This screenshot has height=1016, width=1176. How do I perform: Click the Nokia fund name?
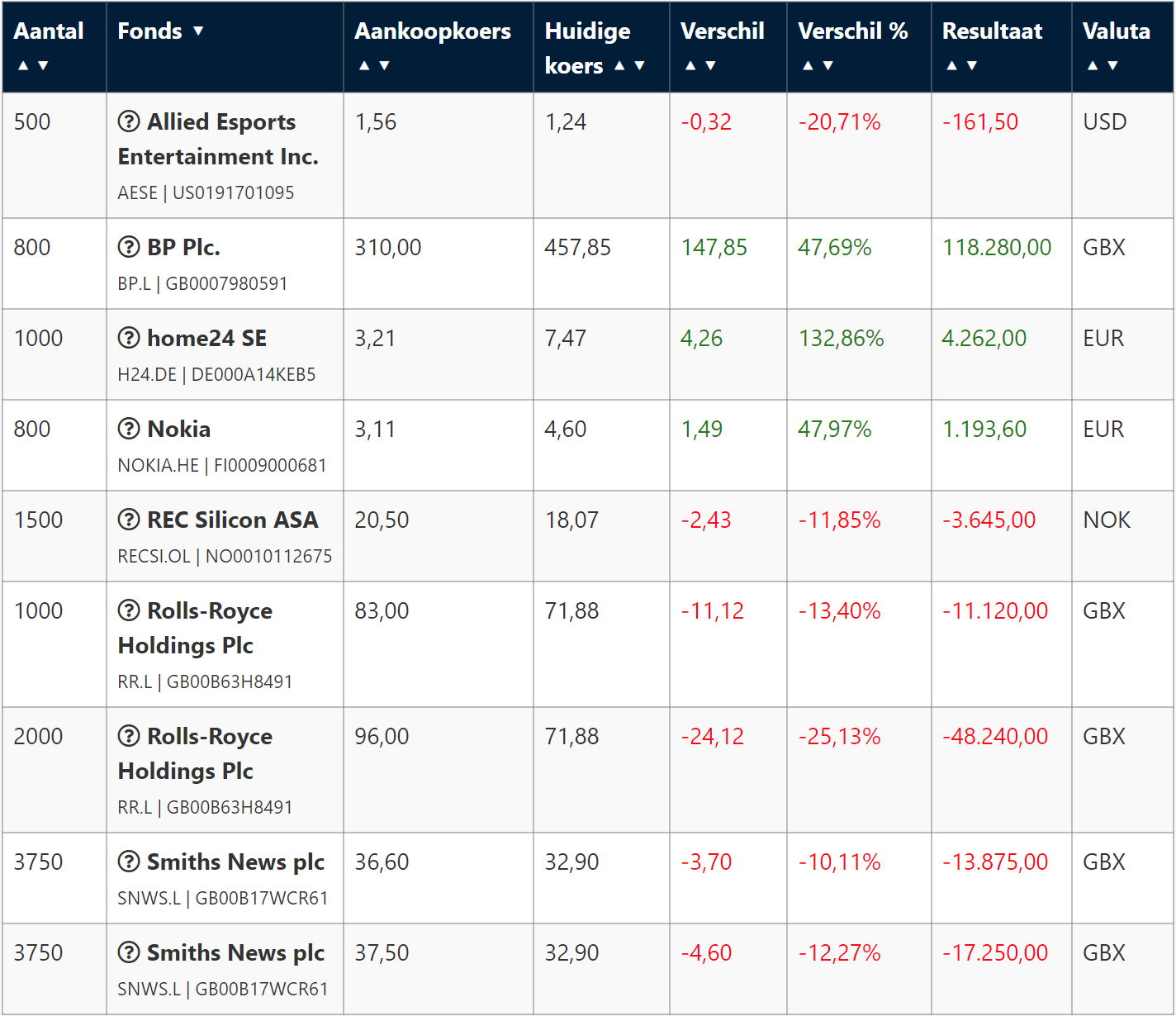pyautogui.click(x=178, y=429)
